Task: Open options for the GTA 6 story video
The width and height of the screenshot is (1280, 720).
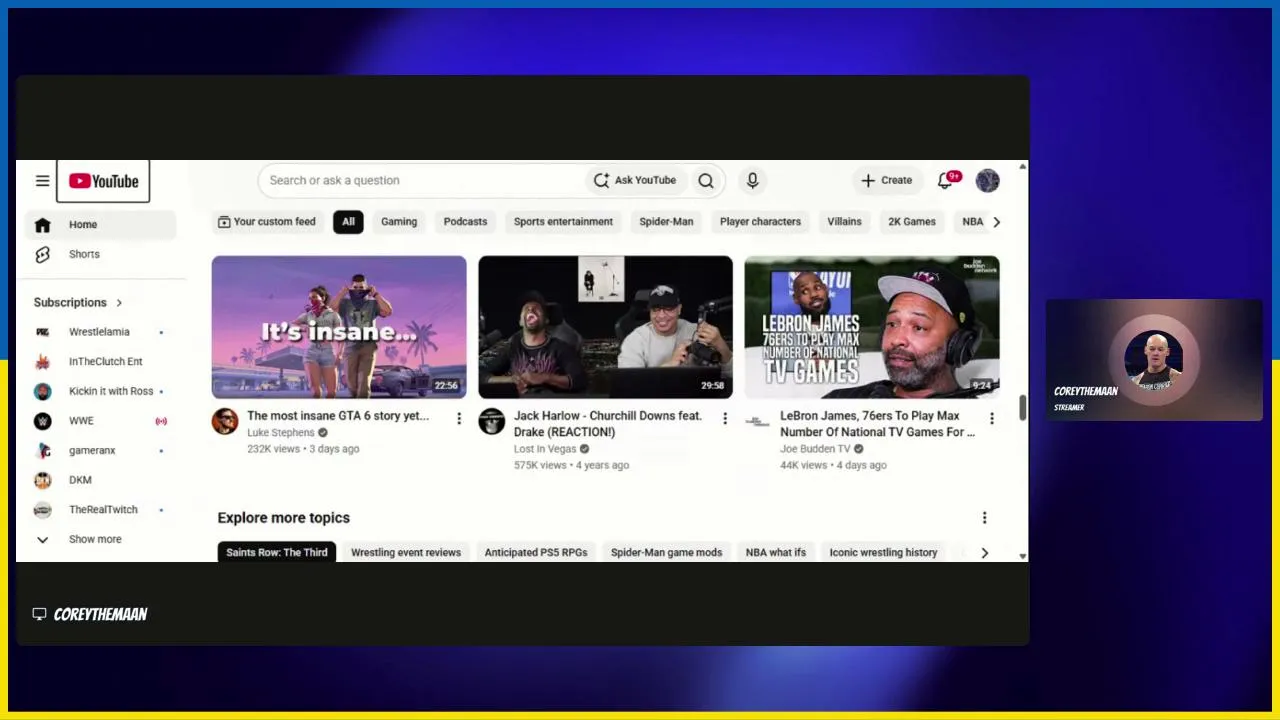Action: pyautogui.click(x=459, y=418)
